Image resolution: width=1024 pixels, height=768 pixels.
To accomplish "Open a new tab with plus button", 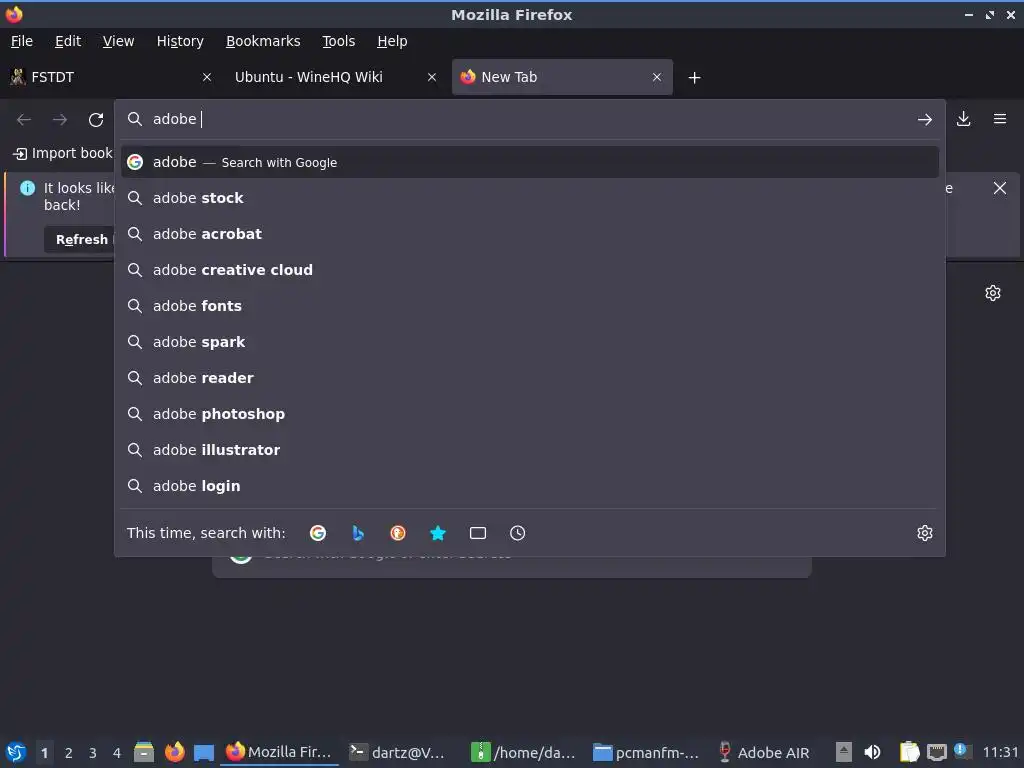I will coord(694,78).
